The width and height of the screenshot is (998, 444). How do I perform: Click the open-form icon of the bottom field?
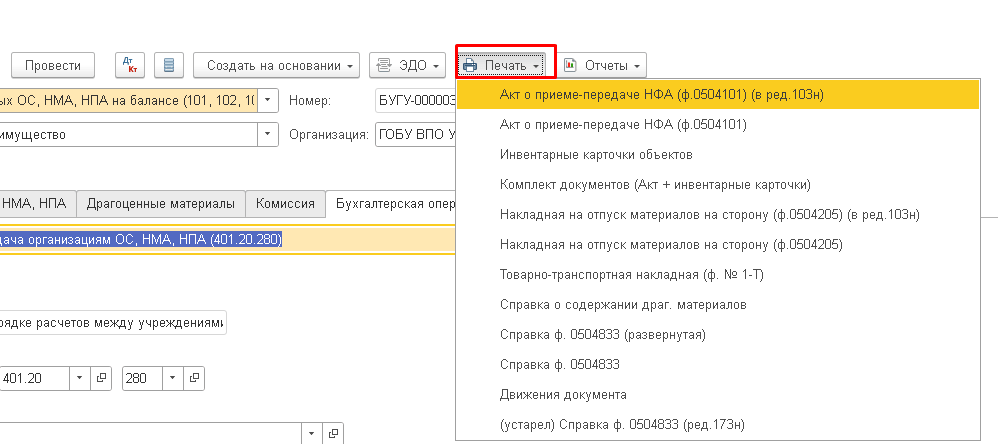click(335, 434)
